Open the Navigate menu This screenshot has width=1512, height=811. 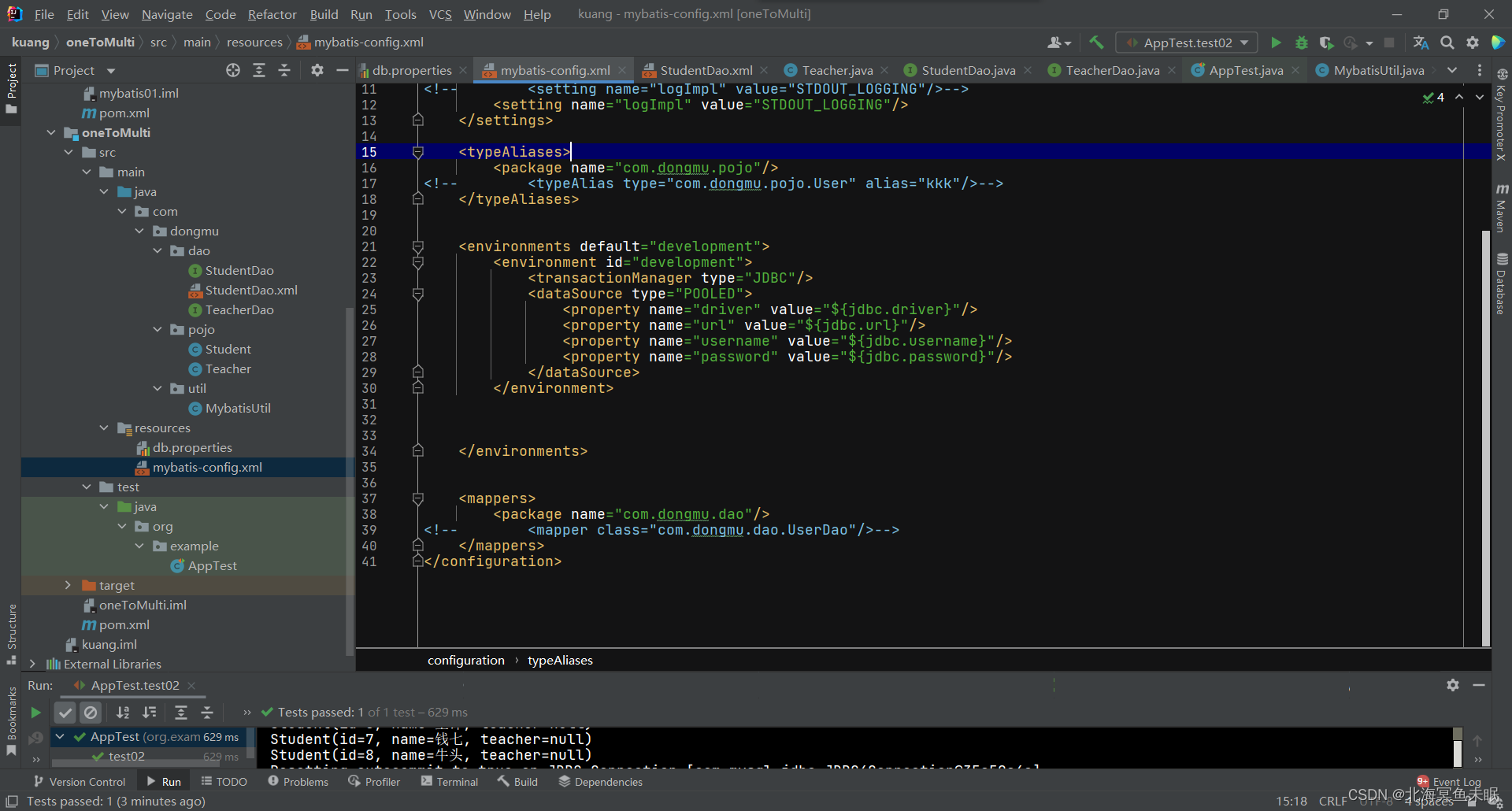(167, 14)
